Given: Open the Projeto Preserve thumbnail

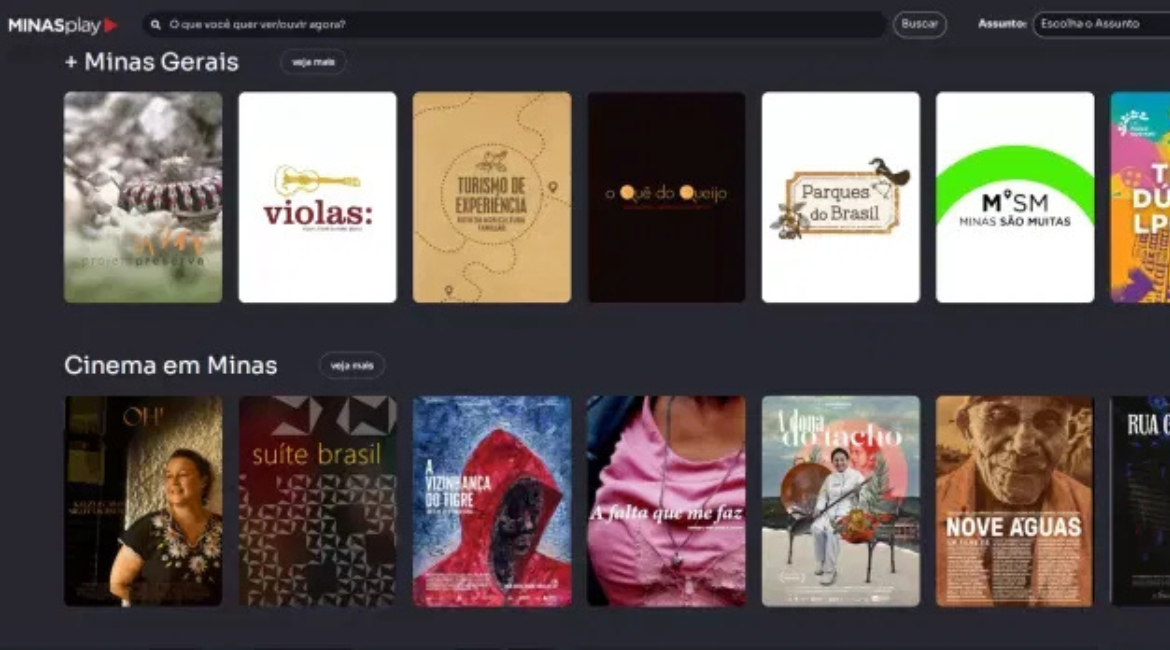Looking at the screenshot, I should pos(143,197).
